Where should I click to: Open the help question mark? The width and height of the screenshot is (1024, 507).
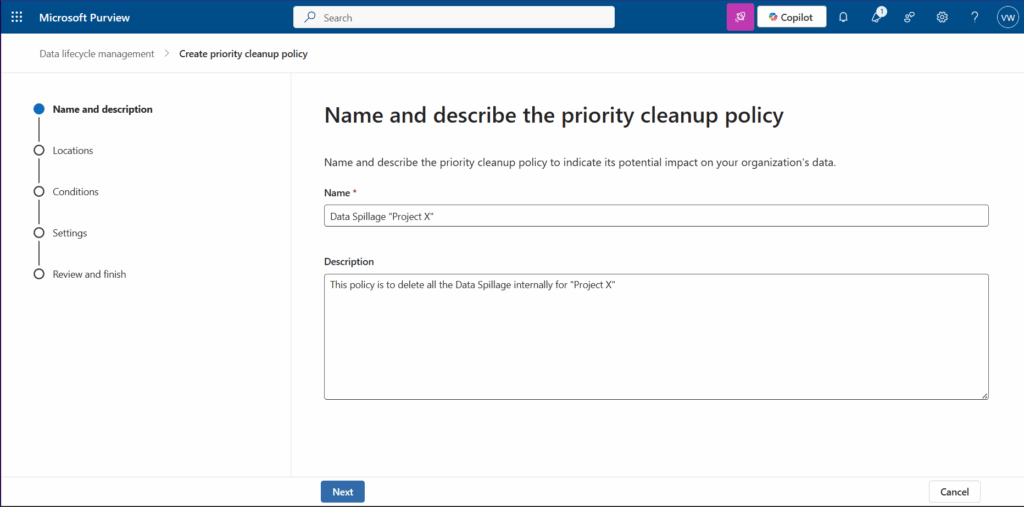click(x=975, y=17)
